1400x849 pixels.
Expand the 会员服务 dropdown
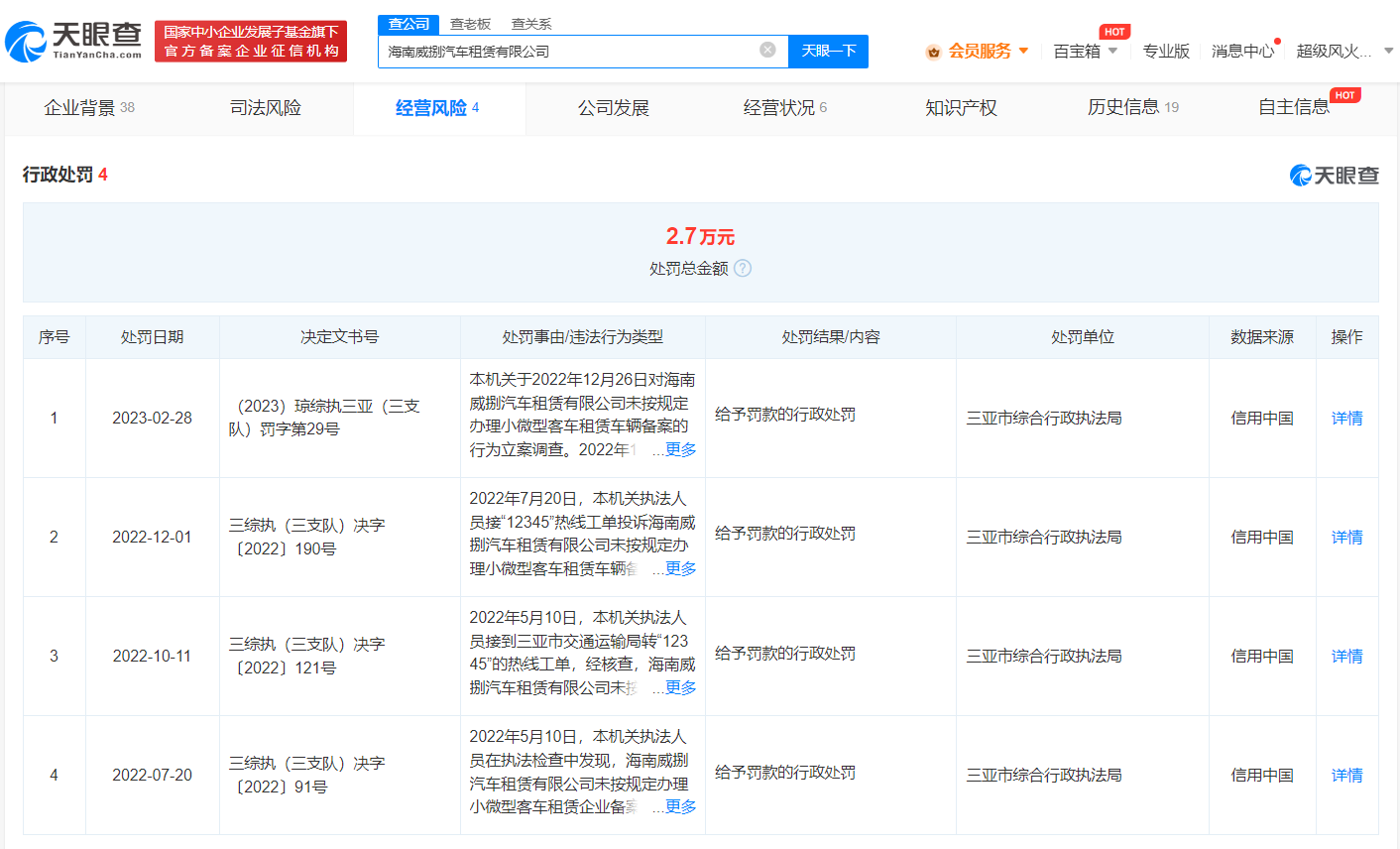(1026, 51)
